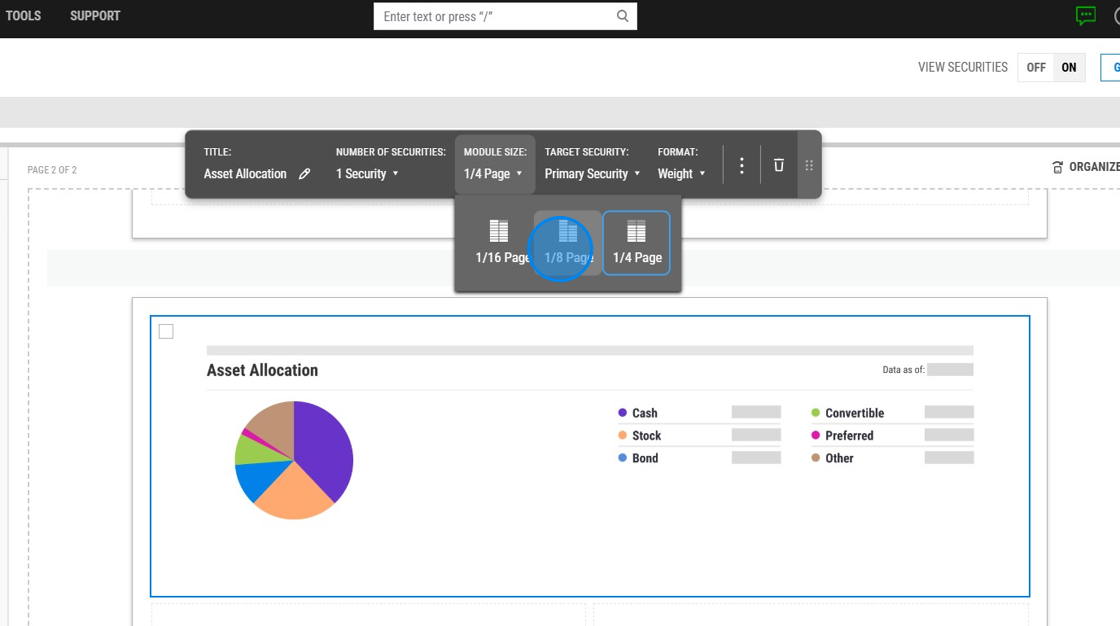Choose the 1/8 Page size option
The height and width of the screenshot is (626, 1120).
click(x=568, y=243)
